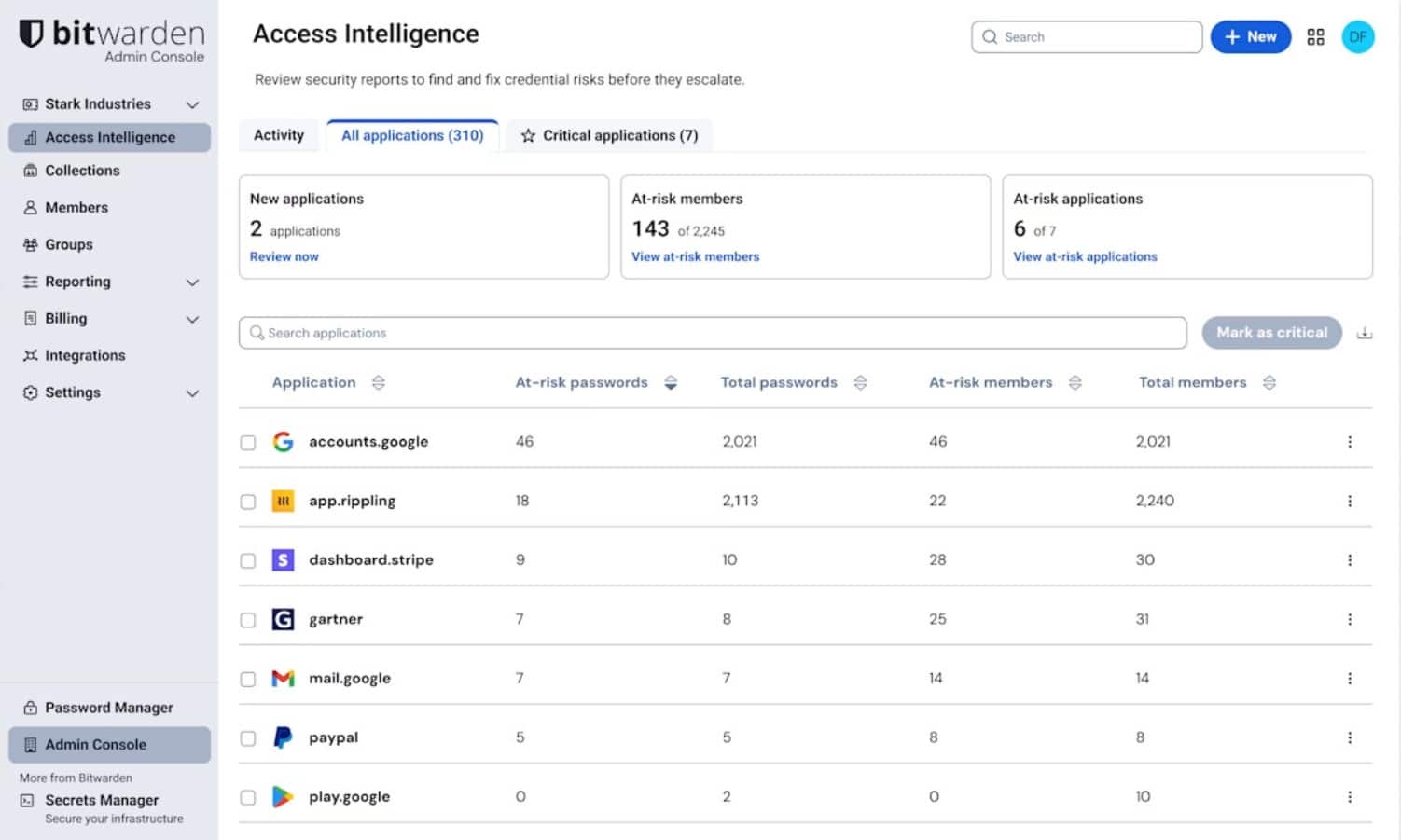The width and height of the screenshot is (1401, 840).
Task: Sort by At-risk members column icon
Action: pos(1075,383)
